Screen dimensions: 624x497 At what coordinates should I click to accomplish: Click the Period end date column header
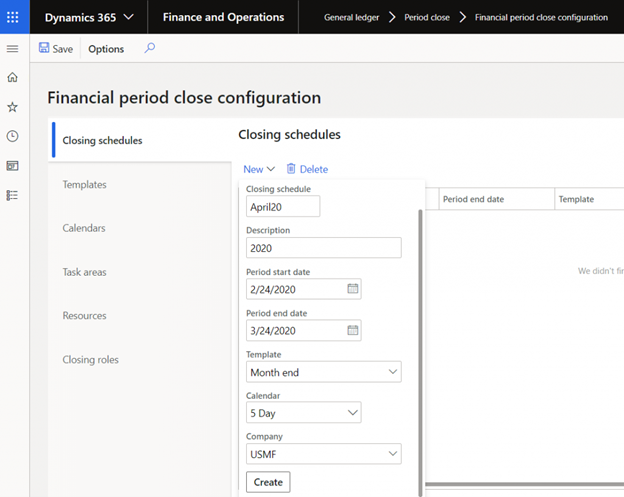click(496, 199)
